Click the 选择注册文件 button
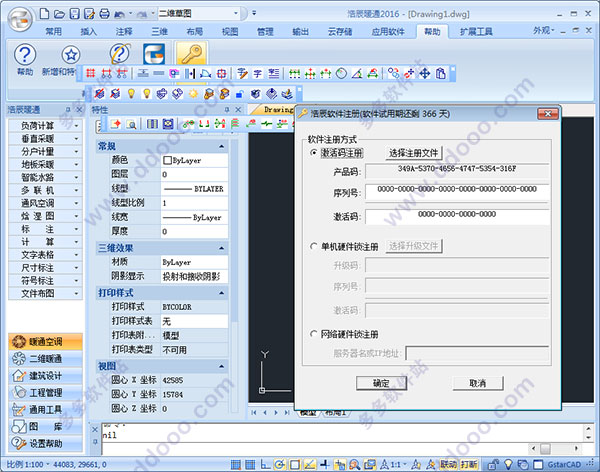Image resolution: width=600 pixels, height=472 pixels. tap(414, 153)
